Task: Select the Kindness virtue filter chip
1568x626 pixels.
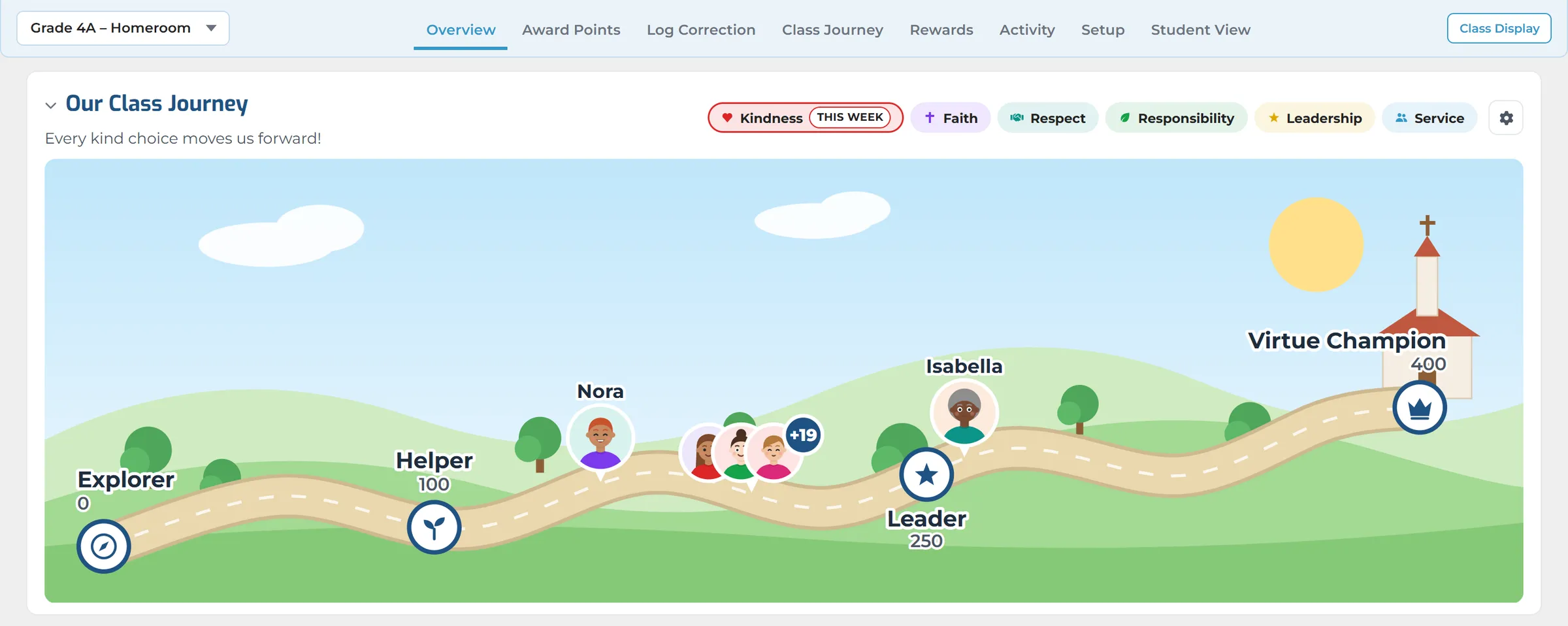Action: (x=806, y=118)
